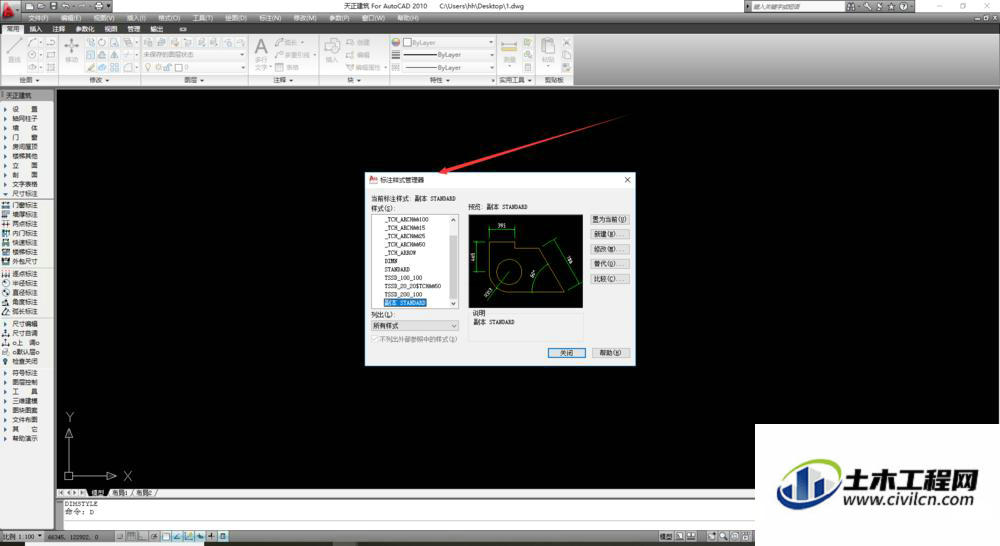1000x546 pixels.
Task: Open the 工具(T) menu
Action: 203,18
